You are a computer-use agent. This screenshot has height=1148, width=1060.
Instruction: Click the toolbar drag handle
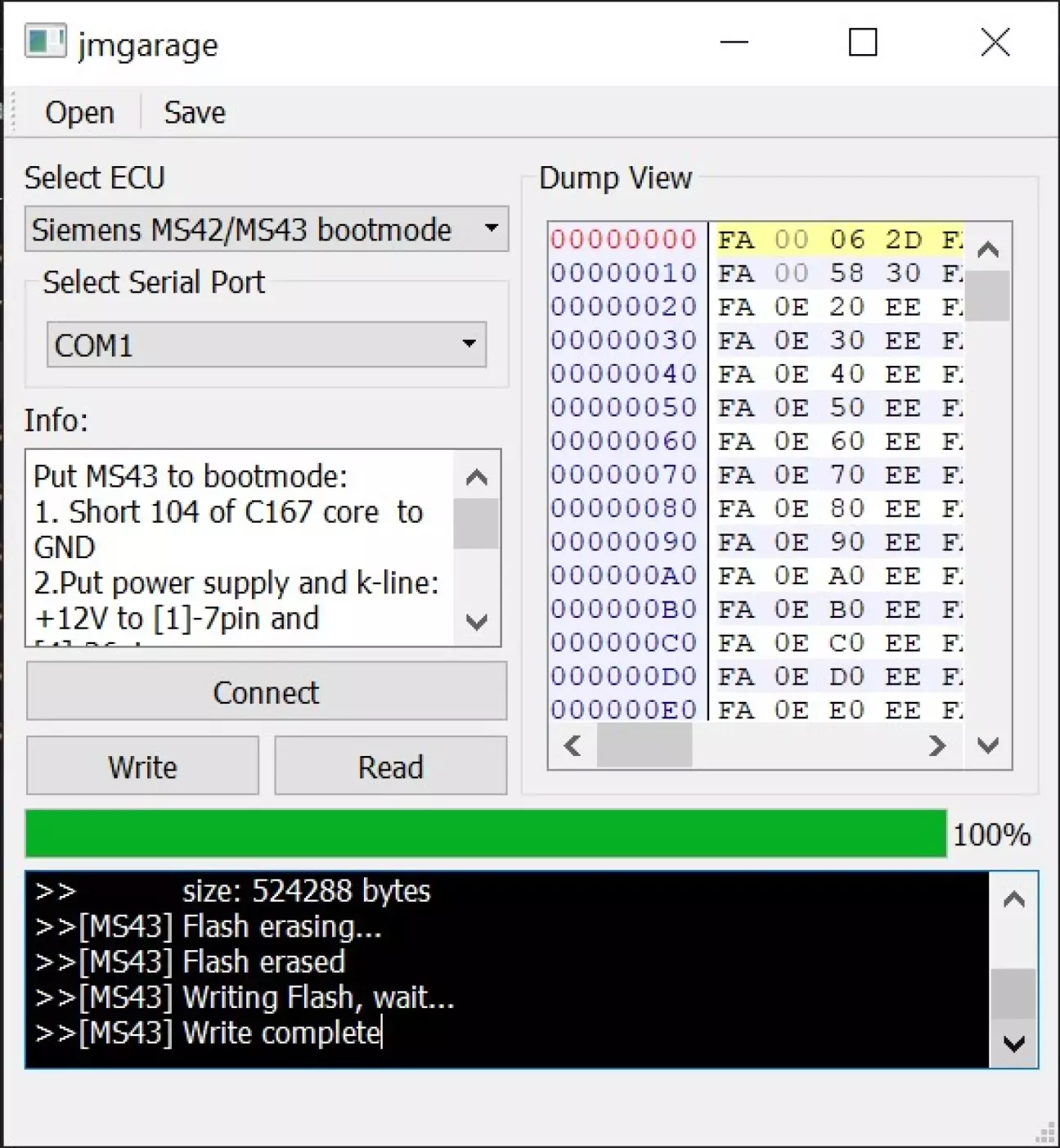coord(12,112)
